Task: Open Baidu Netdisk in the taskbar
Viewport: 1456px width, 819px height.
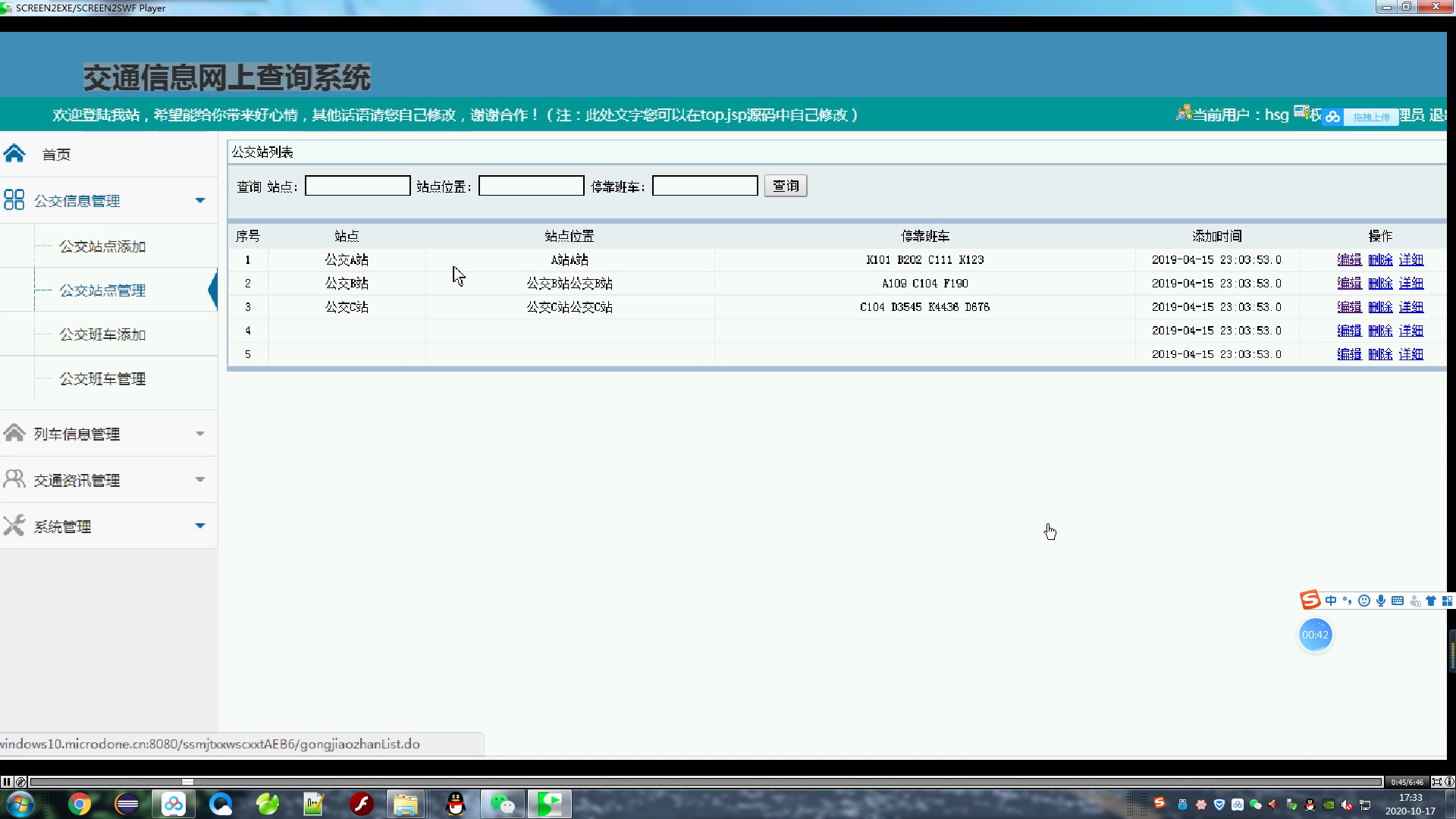Action: click(174, 804)
